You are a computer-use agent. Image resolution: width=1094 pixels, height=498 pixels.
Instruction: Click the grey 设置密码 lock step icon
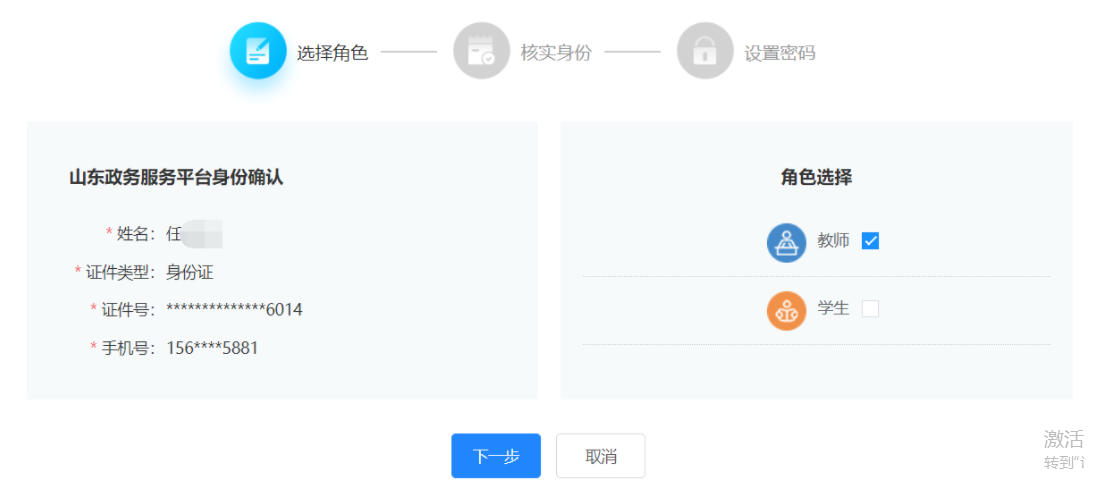[x=705, y=51]
